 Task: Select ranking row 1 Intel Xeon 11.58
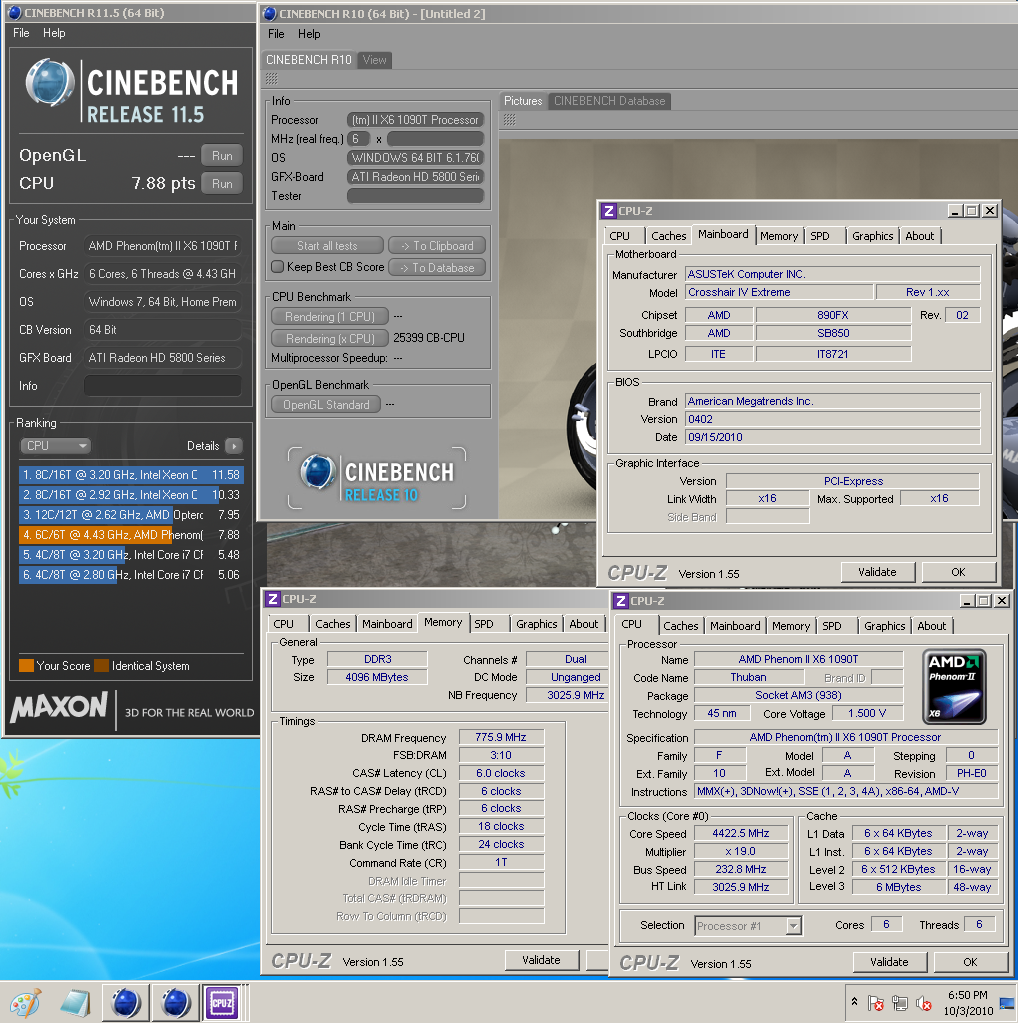click(x=131, y=475)
